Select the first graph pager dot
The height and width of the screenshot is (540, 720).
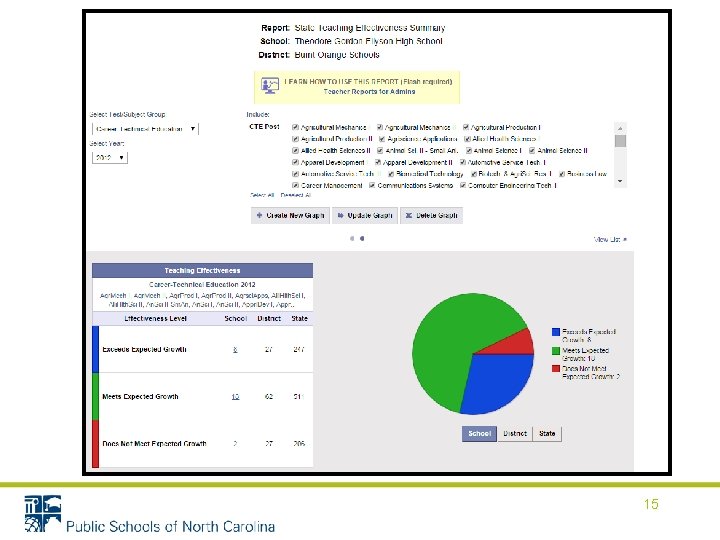(352, 238)
